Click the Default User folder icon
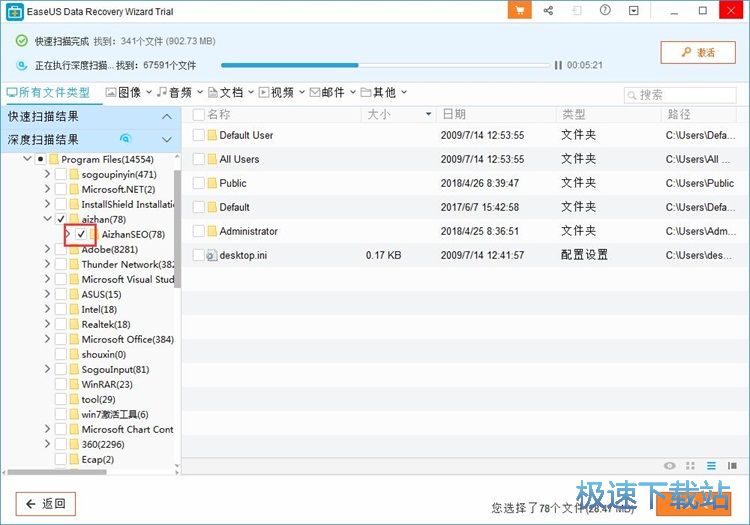The height and width of the screenshot is (525, 750). (212, 135)
